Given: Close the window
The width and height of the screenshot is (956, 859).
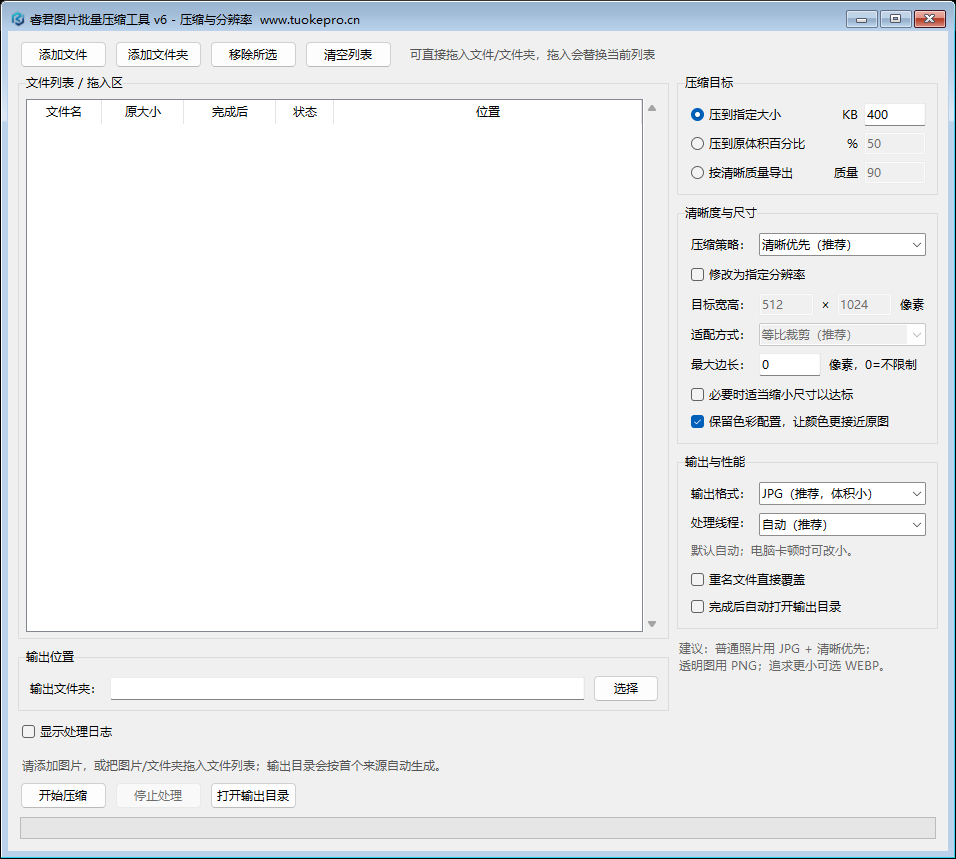Looking at the screenshot, I should point(929,20).
